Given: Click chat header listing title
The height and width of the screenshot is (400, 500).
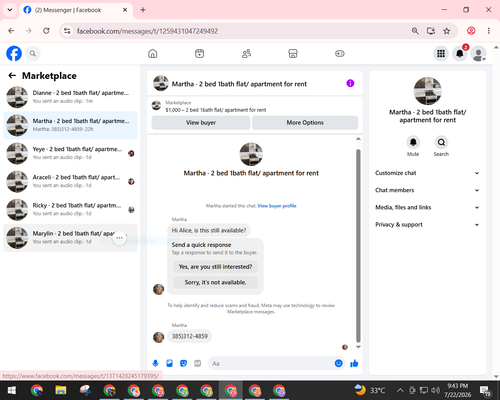Looking at the screenshot, I should (x=239, y=84).
